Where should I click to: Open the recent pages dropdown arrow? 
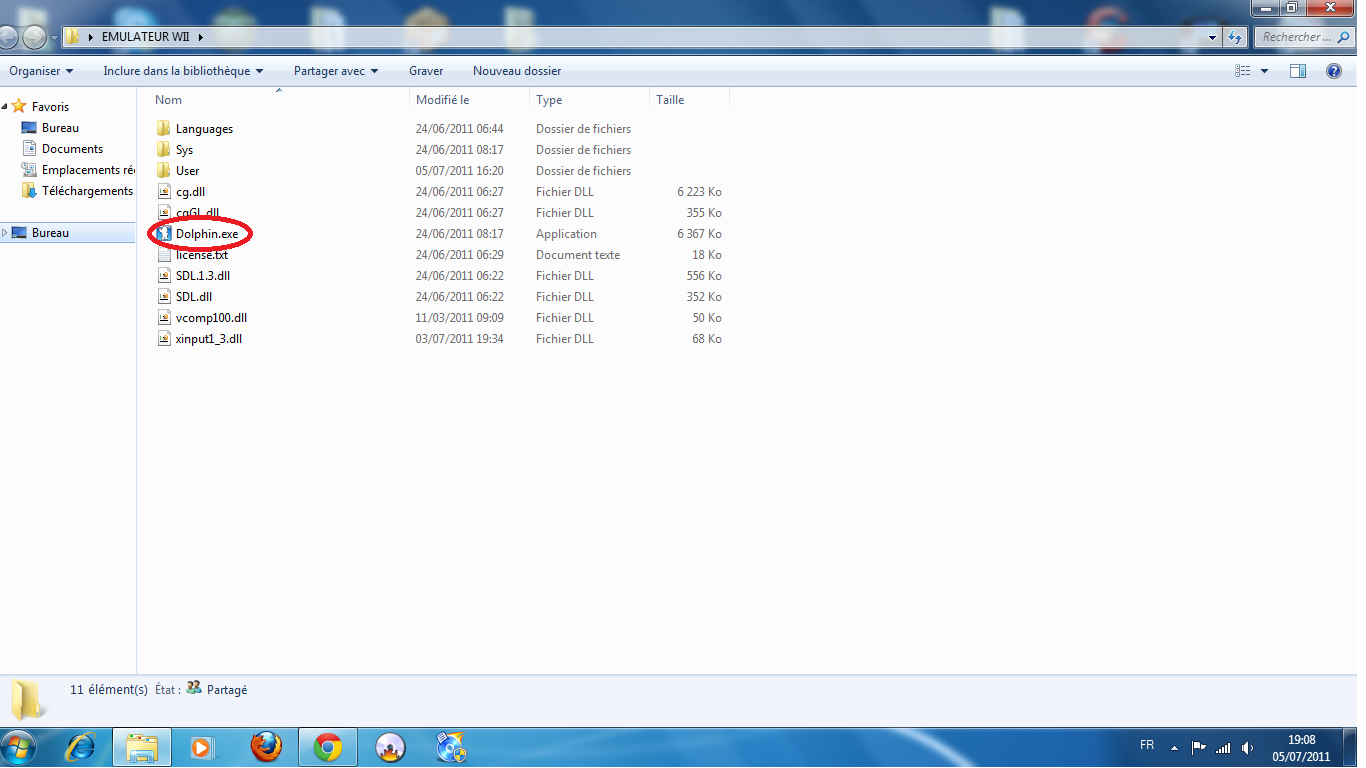54,38
